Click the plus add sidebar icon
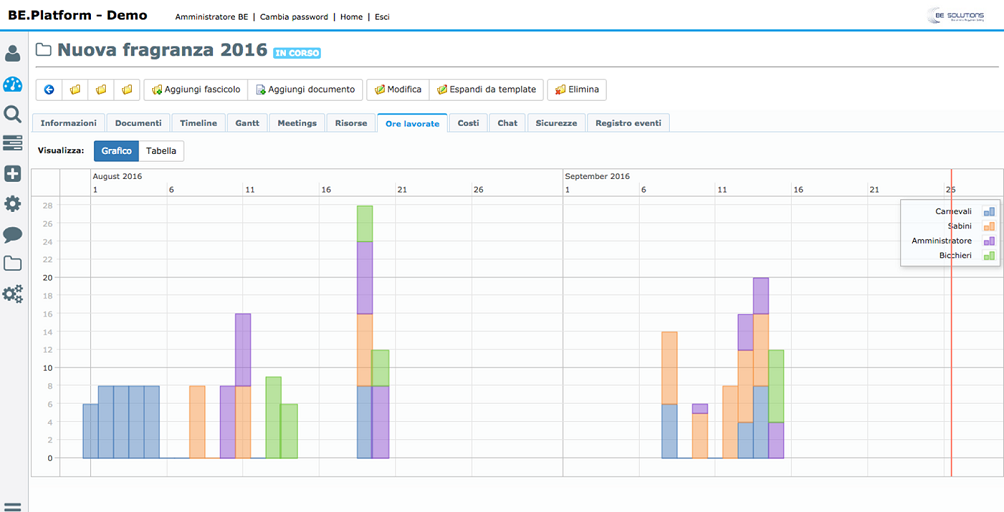 [12, 173]
